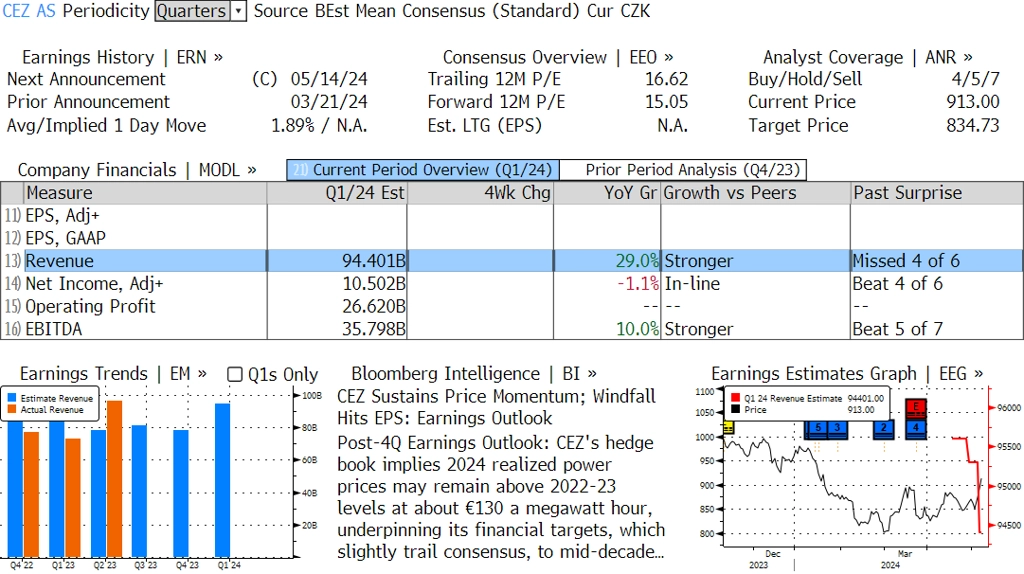Click the 4Wk Chg column header
The width and height of the screenshot is (1024, 574).
point(480,193)
